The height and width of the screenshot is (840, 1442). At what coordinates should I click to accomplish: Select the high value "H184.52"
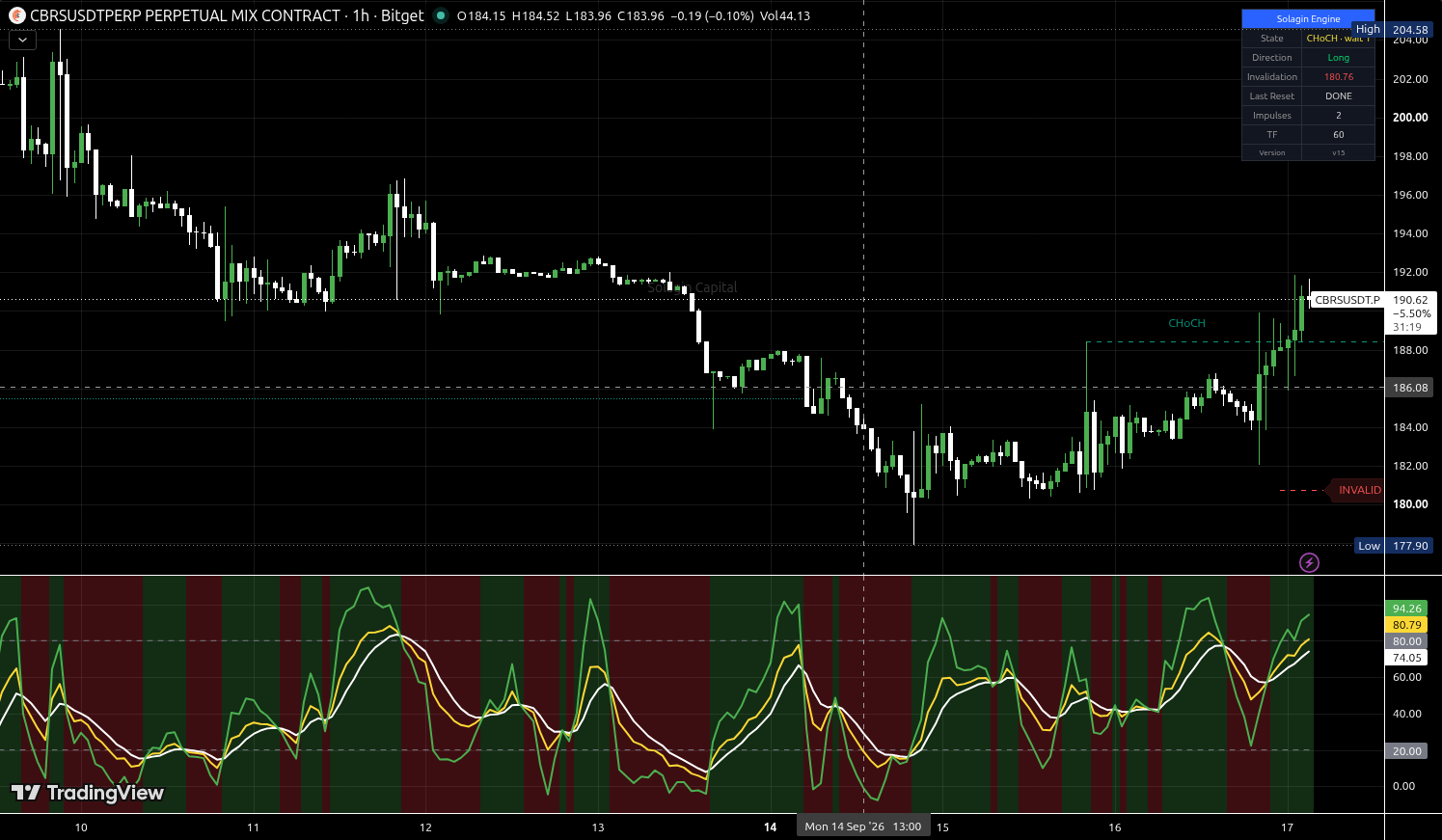tap(536, 16)
